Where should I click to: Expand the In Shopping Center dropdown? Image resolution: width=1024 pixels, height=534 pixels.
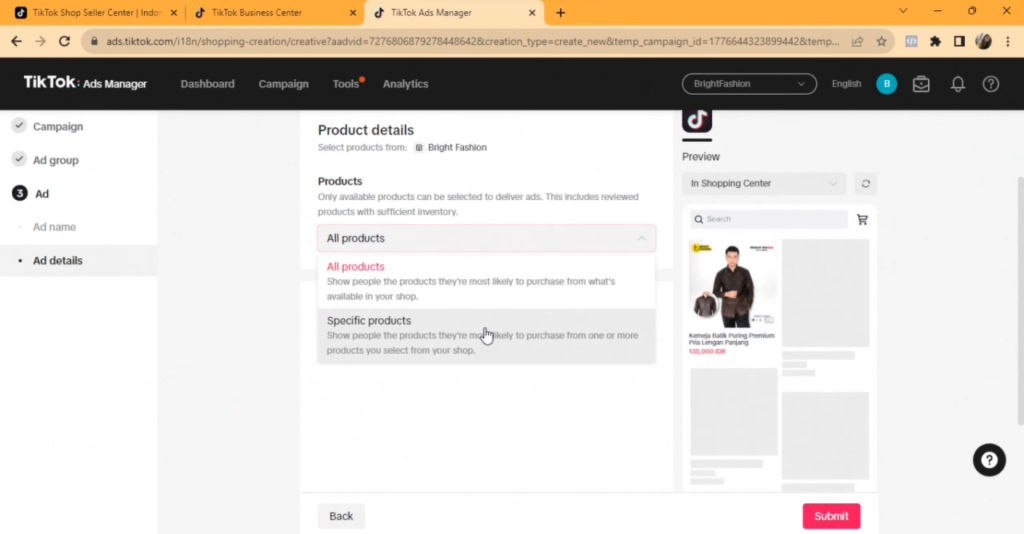coord(764,184)
